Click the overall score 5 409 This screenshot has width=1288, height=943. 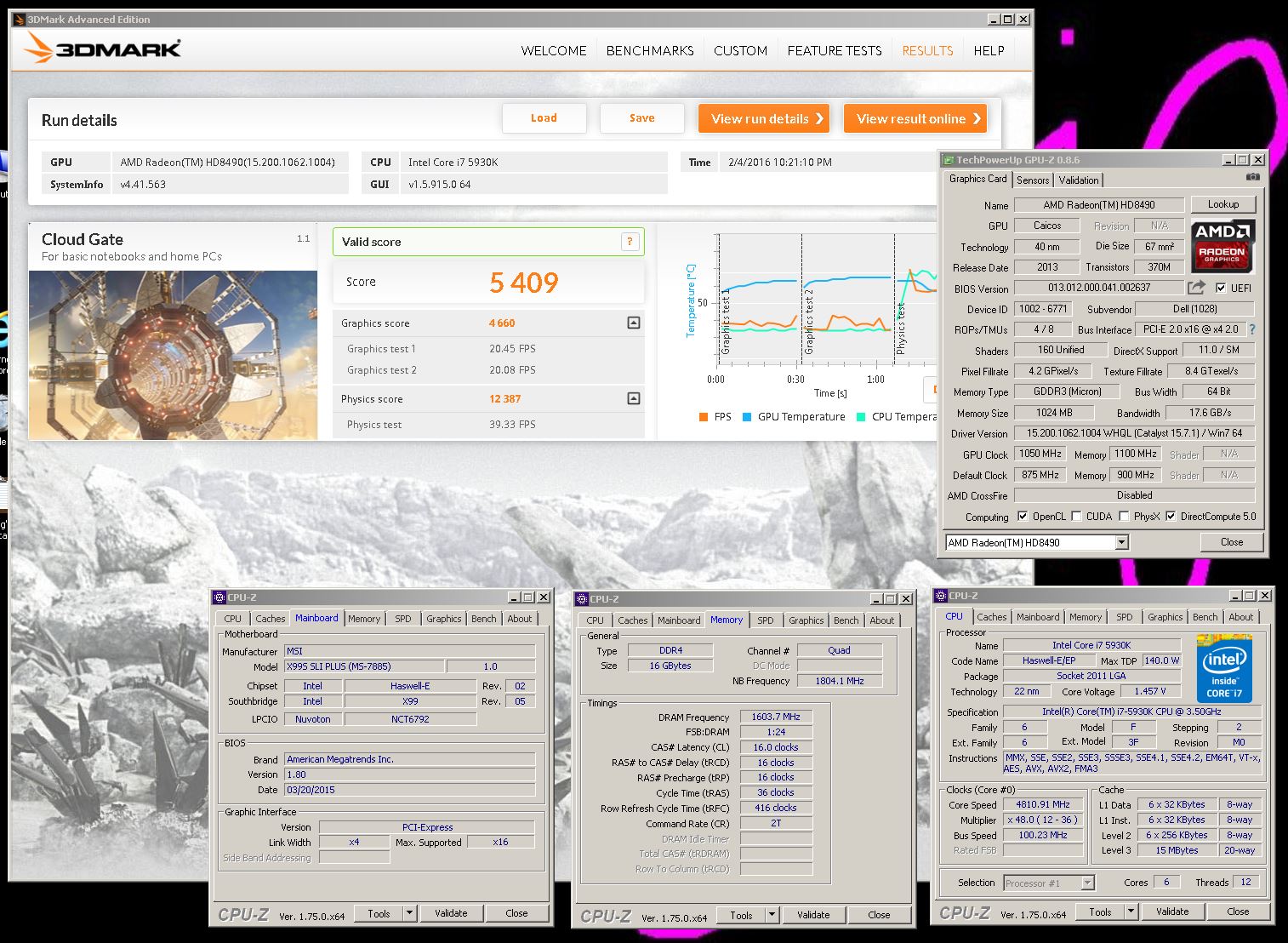(x=524, y=283)
